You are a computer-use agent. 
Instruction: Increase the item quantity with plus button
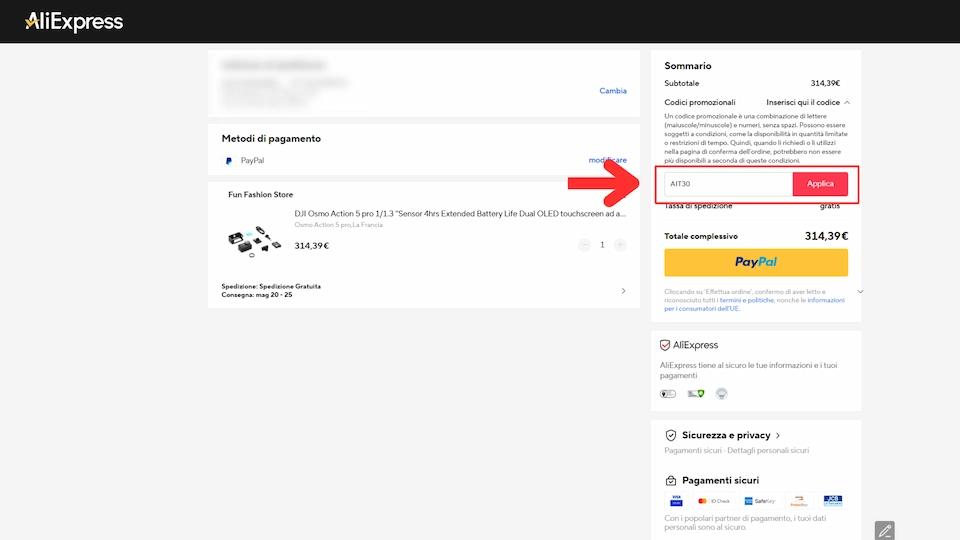tap(620, 245)
